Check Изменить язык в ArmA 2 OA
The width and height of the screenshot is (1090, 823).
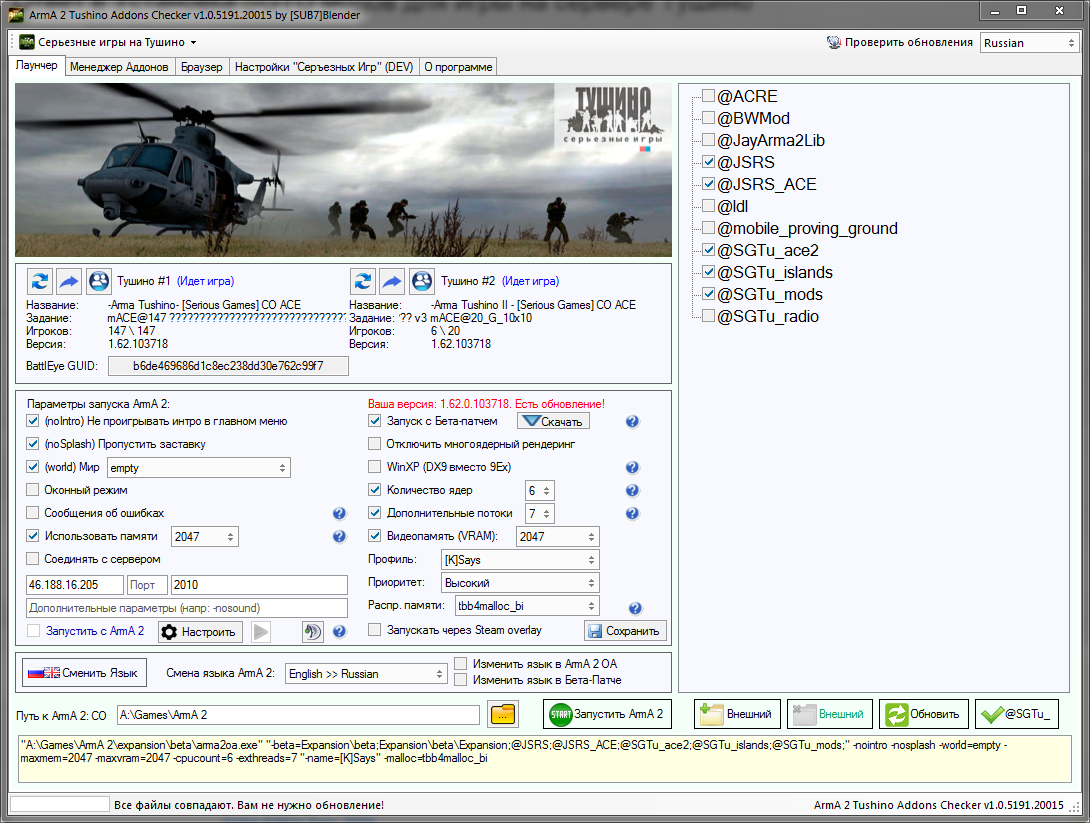tap(460, 664)
